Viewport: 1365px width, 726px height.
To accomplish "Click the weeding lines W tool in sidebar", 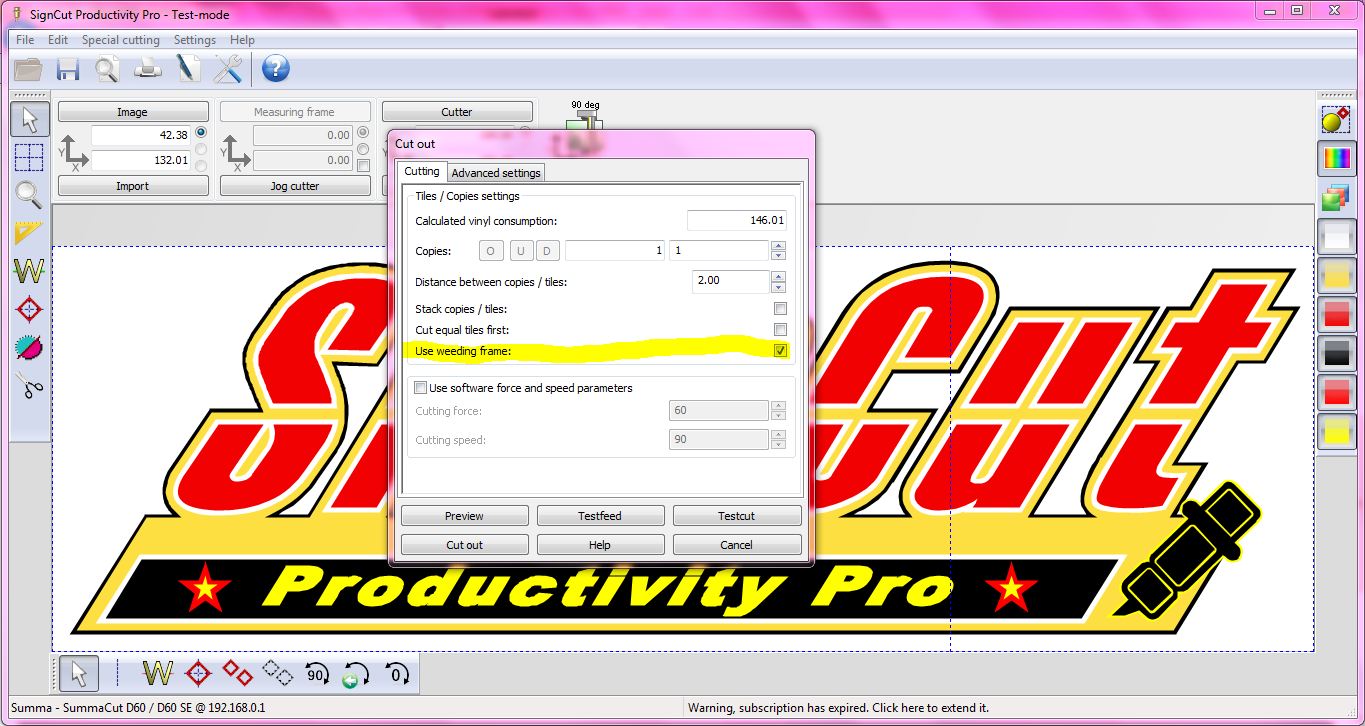I will click(29, 270).
